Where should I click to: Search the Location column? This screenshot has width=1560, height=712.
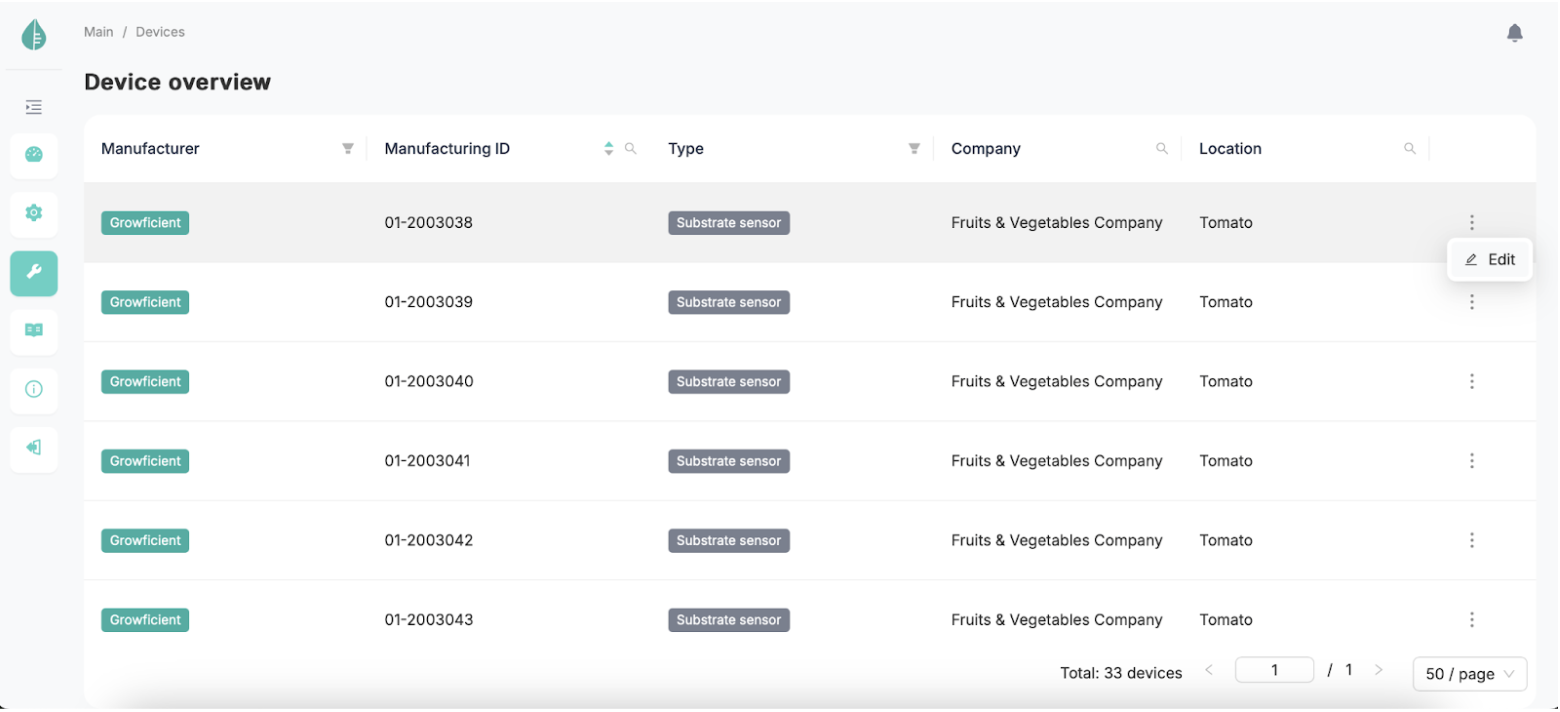click(1410, 149)
